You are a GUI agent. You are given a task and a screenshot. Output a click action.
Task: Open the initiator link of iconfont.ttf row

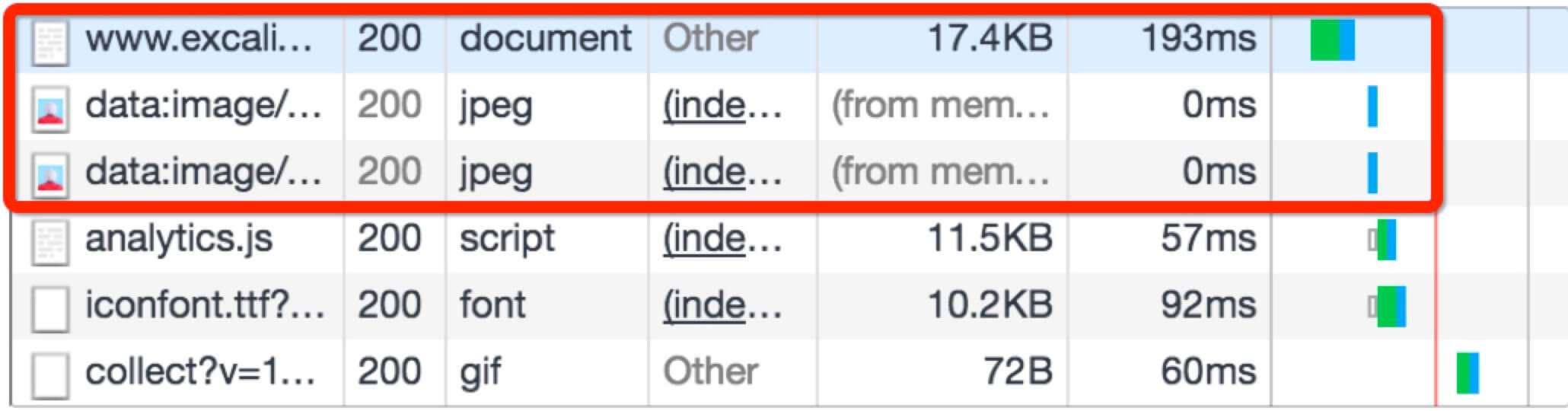722,306
